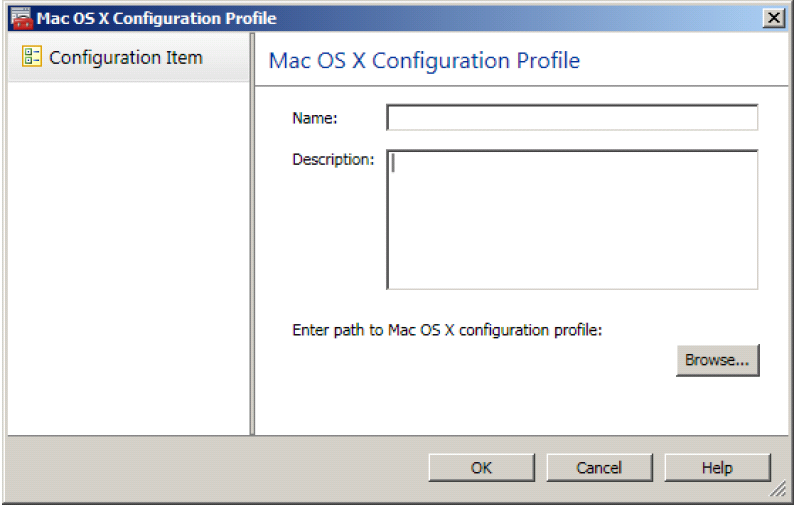Click the blue Mac OS X Configuration Profile heading

click(424, 60)
